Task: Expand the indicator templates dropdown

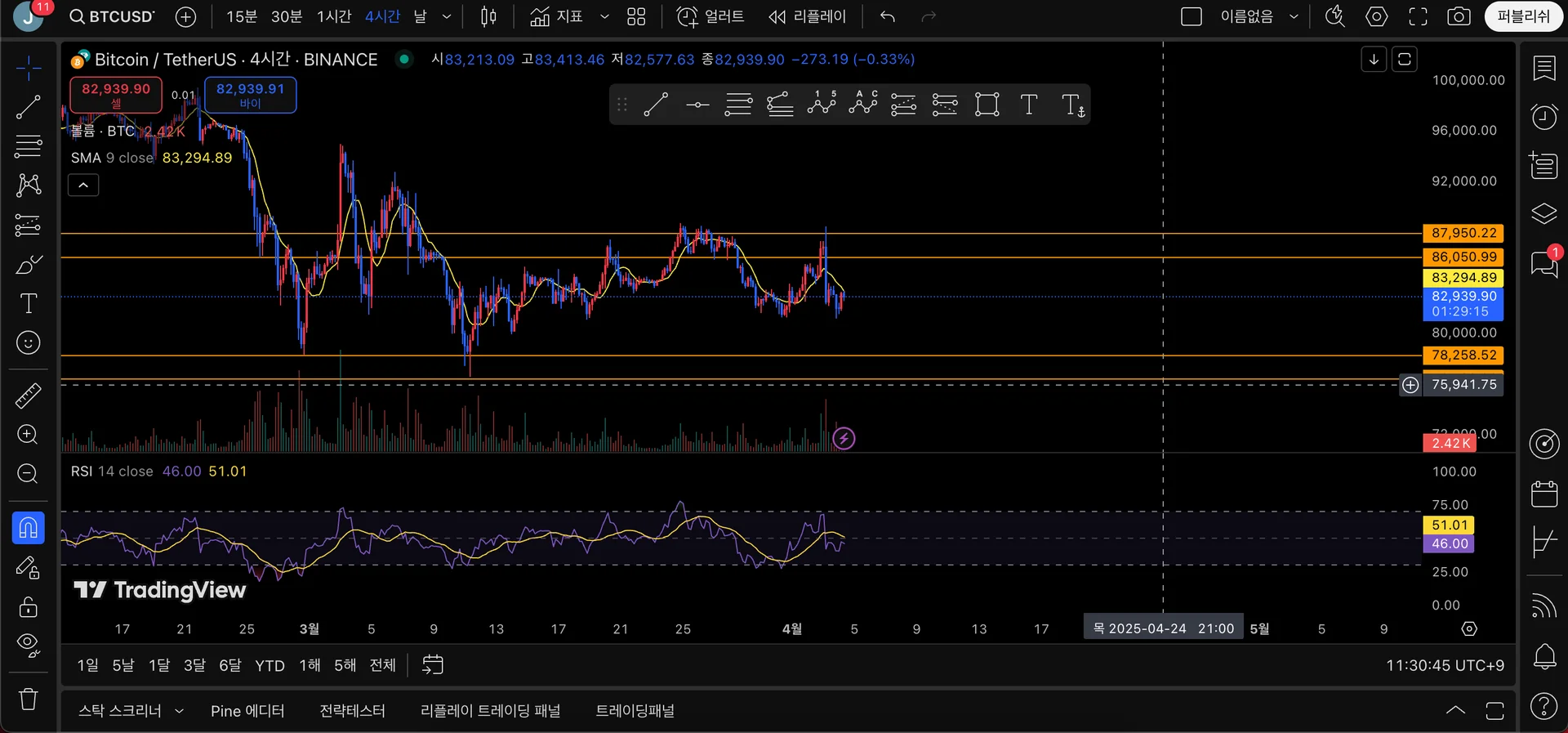Action: click(604, 16)
